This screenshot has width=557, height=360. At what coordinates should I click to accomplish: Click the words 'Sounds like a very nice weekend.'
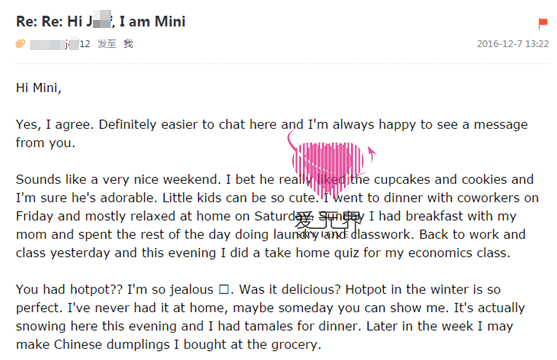pos(118,179)
